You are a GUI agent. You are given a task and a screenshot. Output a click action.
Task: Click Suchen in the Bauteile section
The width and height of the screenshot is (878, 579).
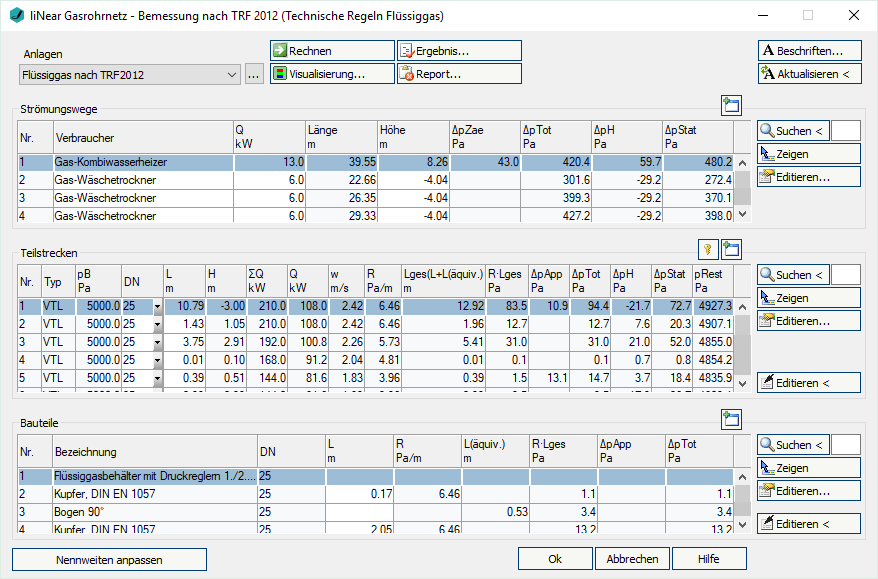point(793,445)
